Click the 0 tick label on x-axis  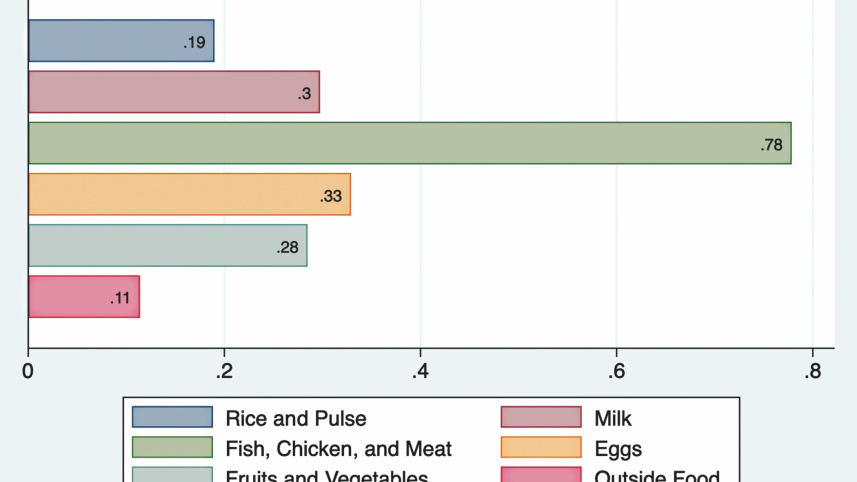click(x=28, y=370)
